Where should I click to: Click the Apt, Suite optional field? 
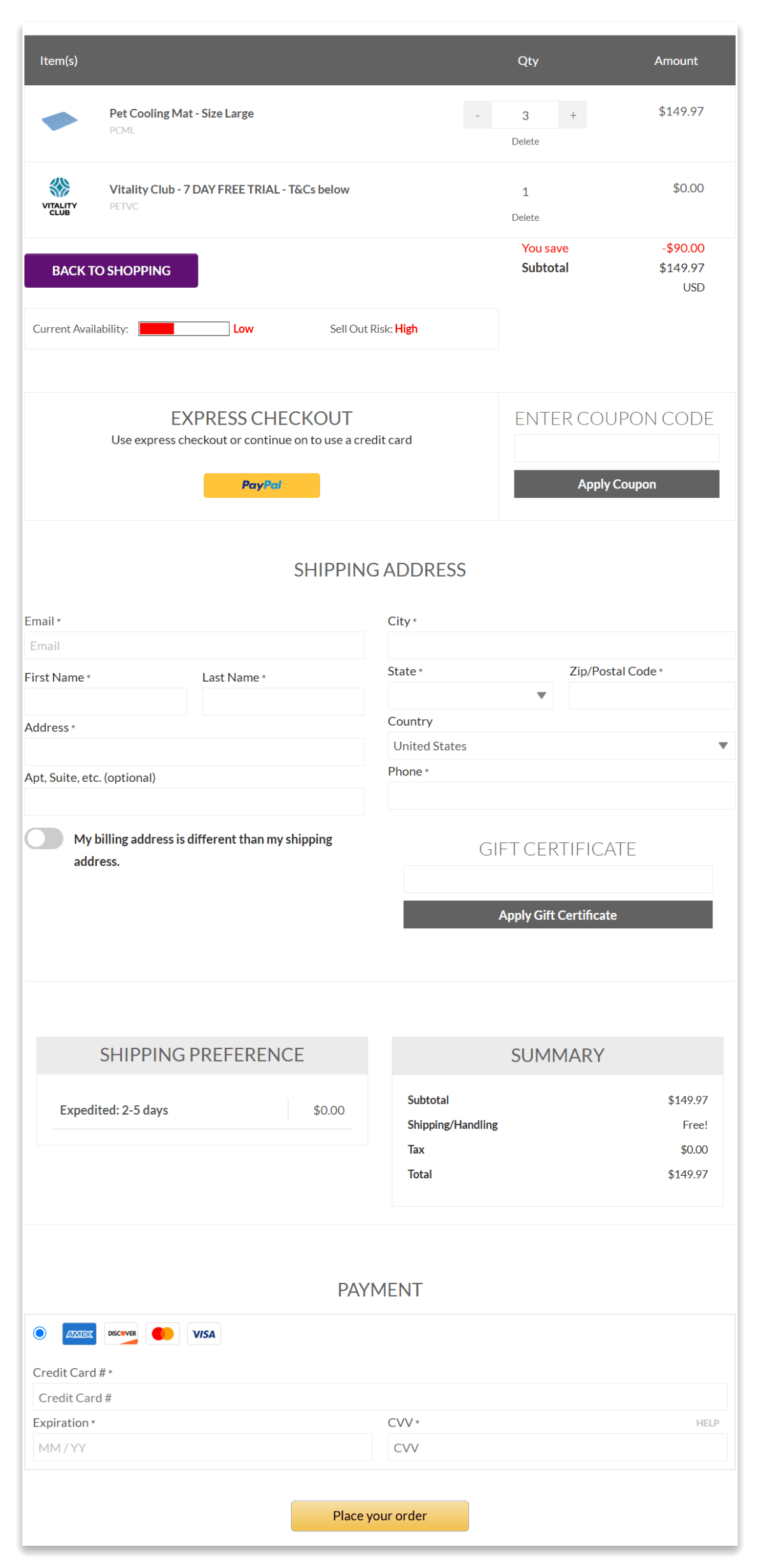(194, 802)
